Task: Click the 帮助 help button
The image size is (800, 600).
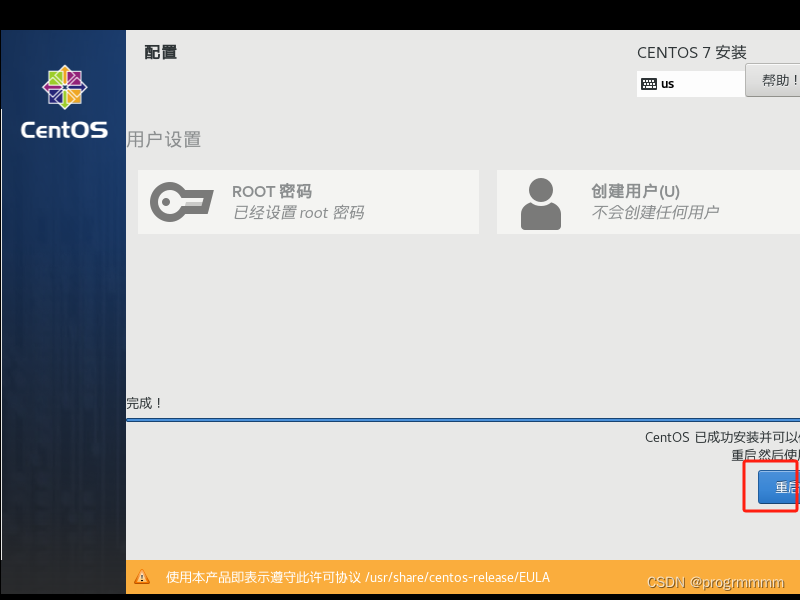Action: click(772, 81)
